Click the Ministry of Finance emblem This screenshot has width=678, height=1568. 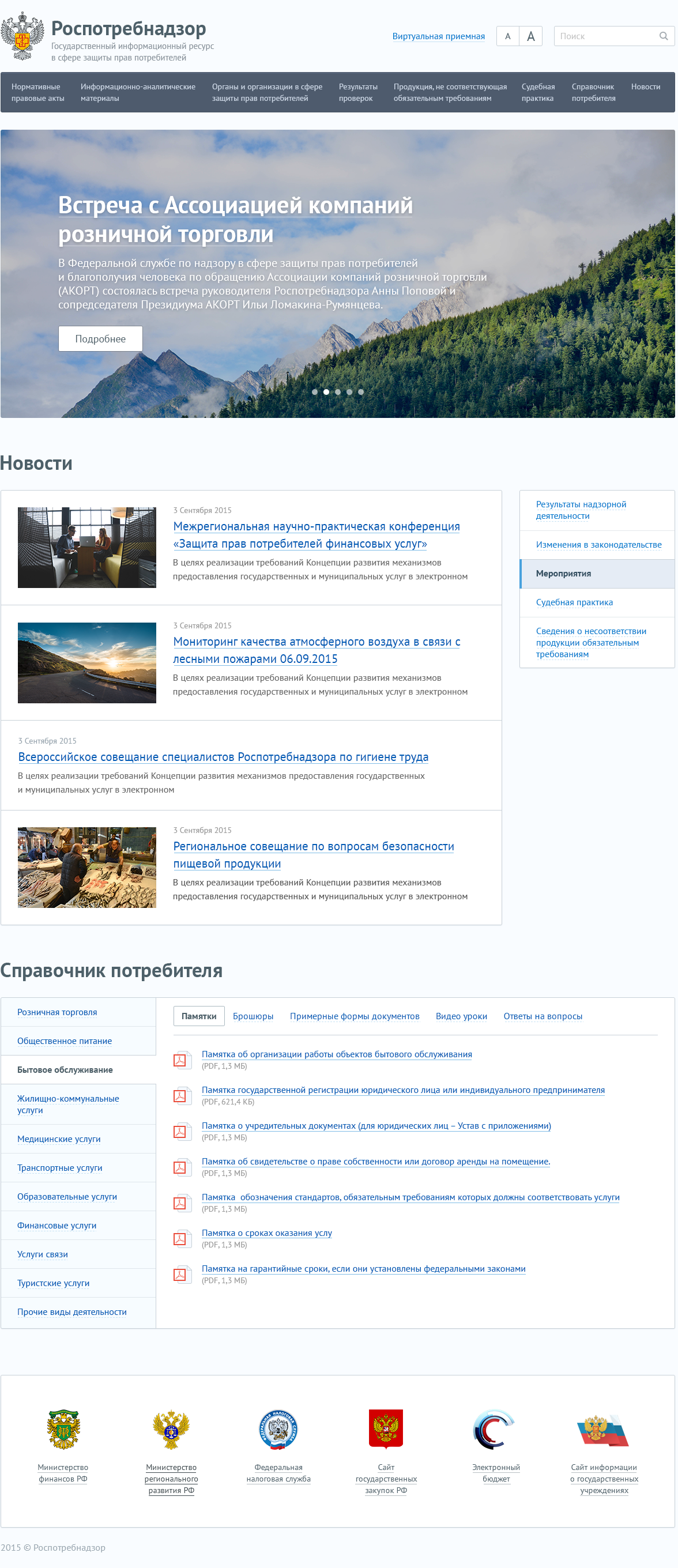pos(63,1429)
